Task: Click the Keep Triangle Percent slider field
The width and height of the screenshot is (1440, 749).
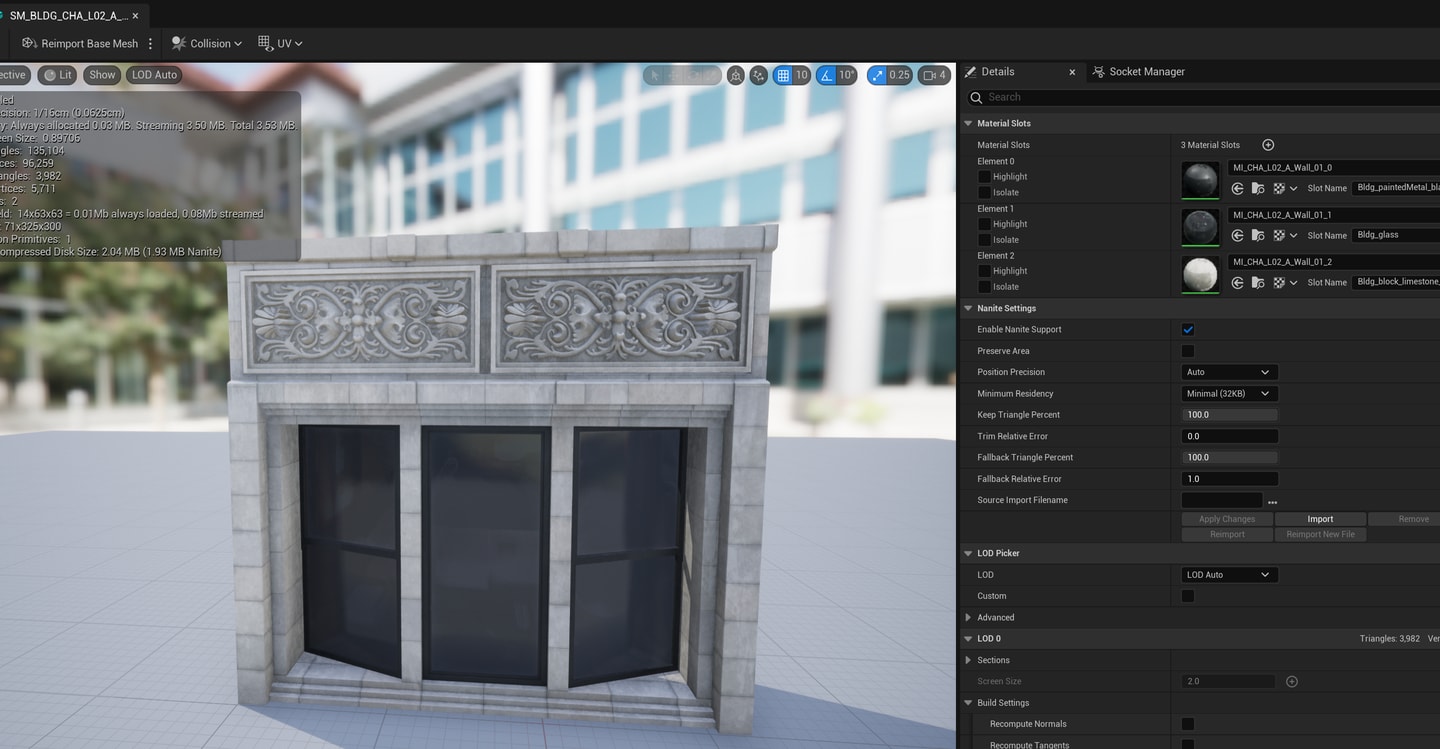Action: click(1229, 415)
